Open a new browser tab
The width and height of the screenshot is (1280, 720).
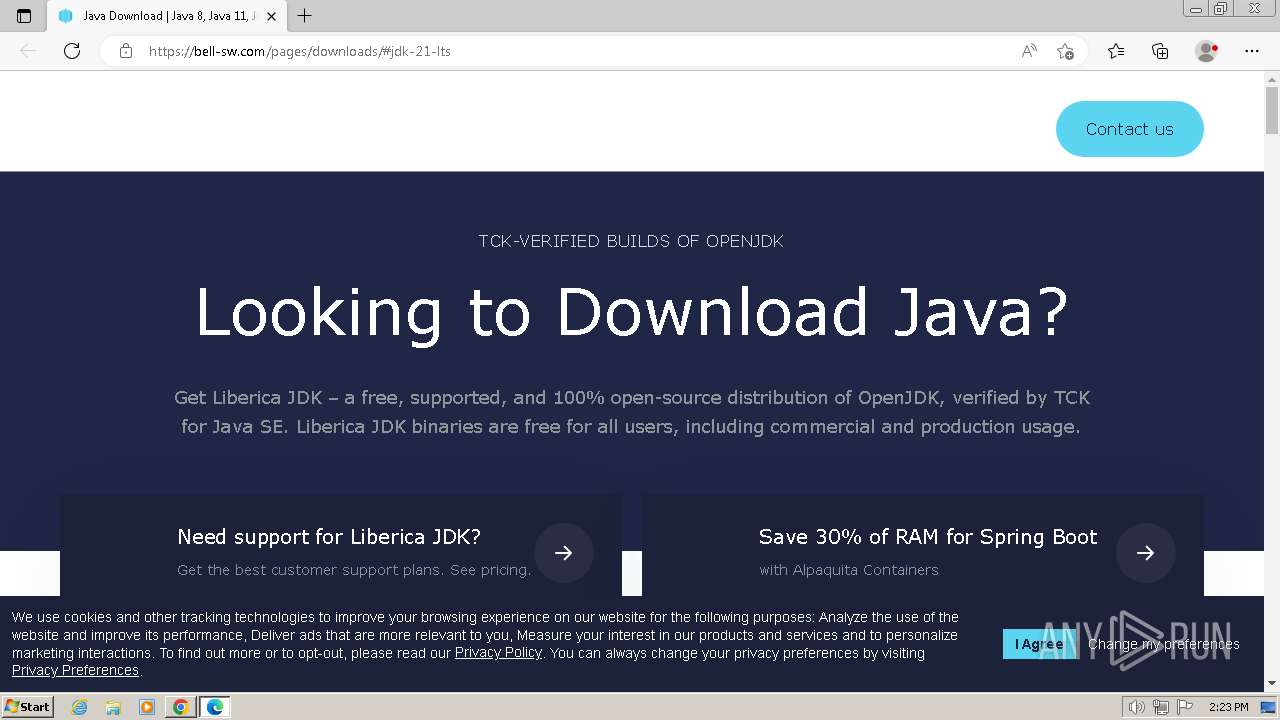tap(305, 16)
